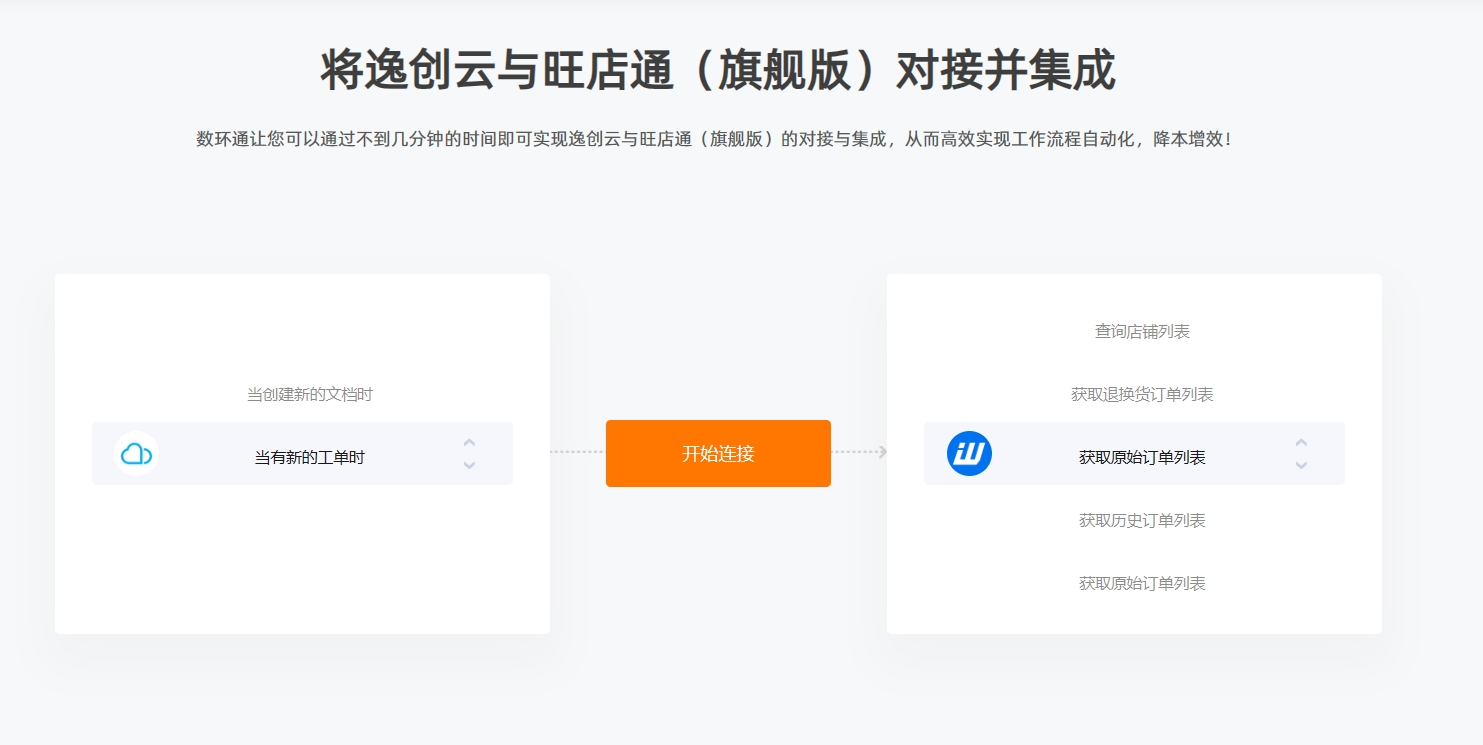1483x745 pixels.
Task: Click down chevron beside highlighted 获取原始订单列表
Action: [1301, 465]
